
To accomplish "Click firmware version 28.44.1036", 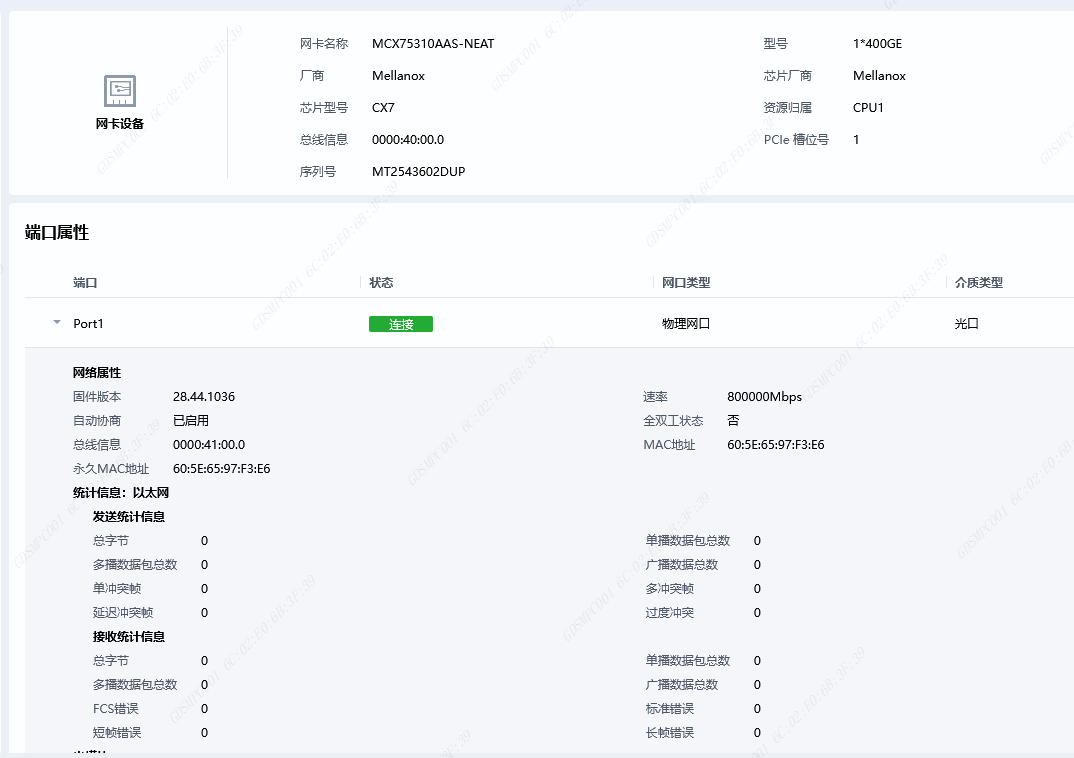I will (204, 397).
